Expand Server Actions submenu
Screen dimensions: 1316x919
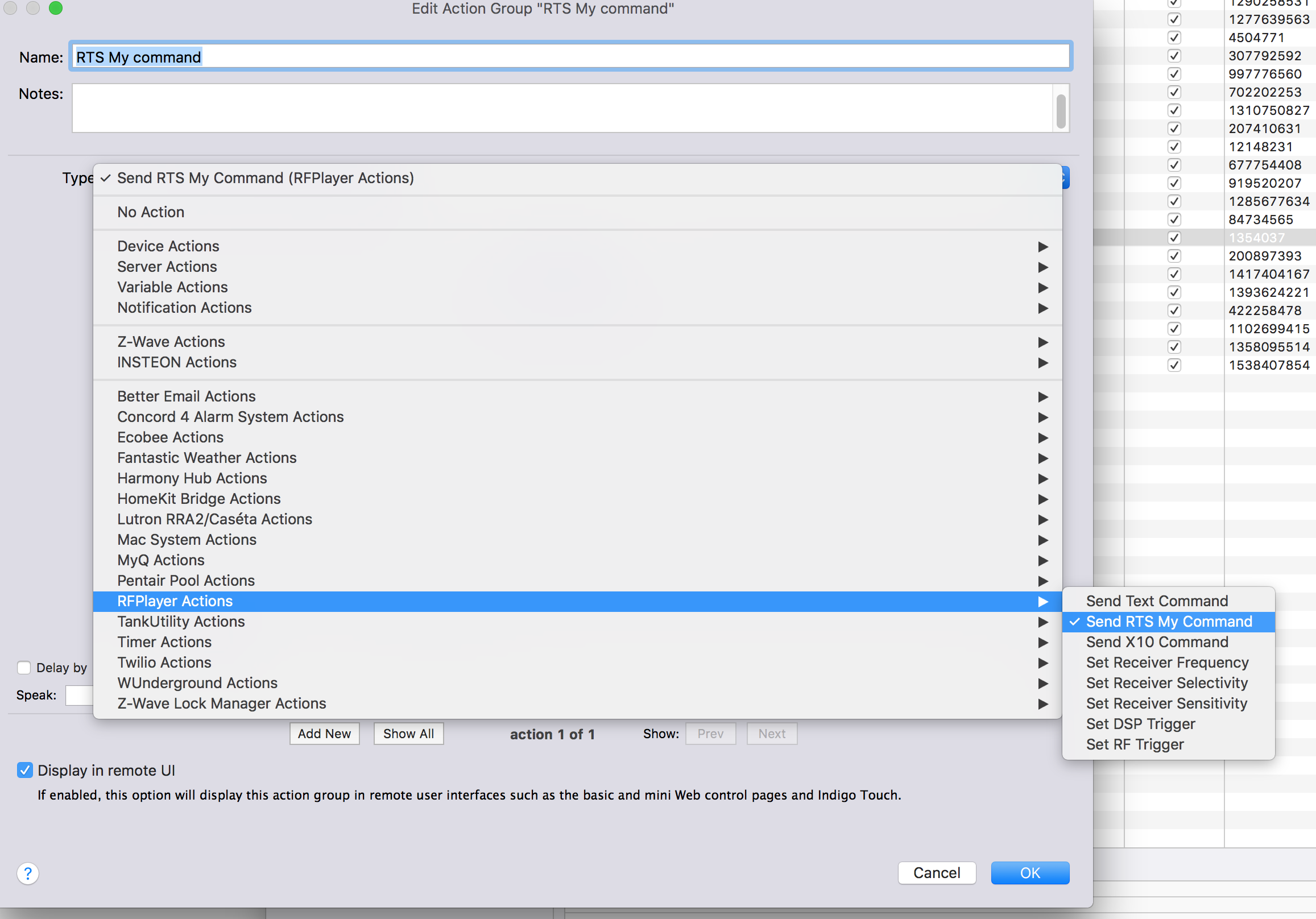[578, 267]
